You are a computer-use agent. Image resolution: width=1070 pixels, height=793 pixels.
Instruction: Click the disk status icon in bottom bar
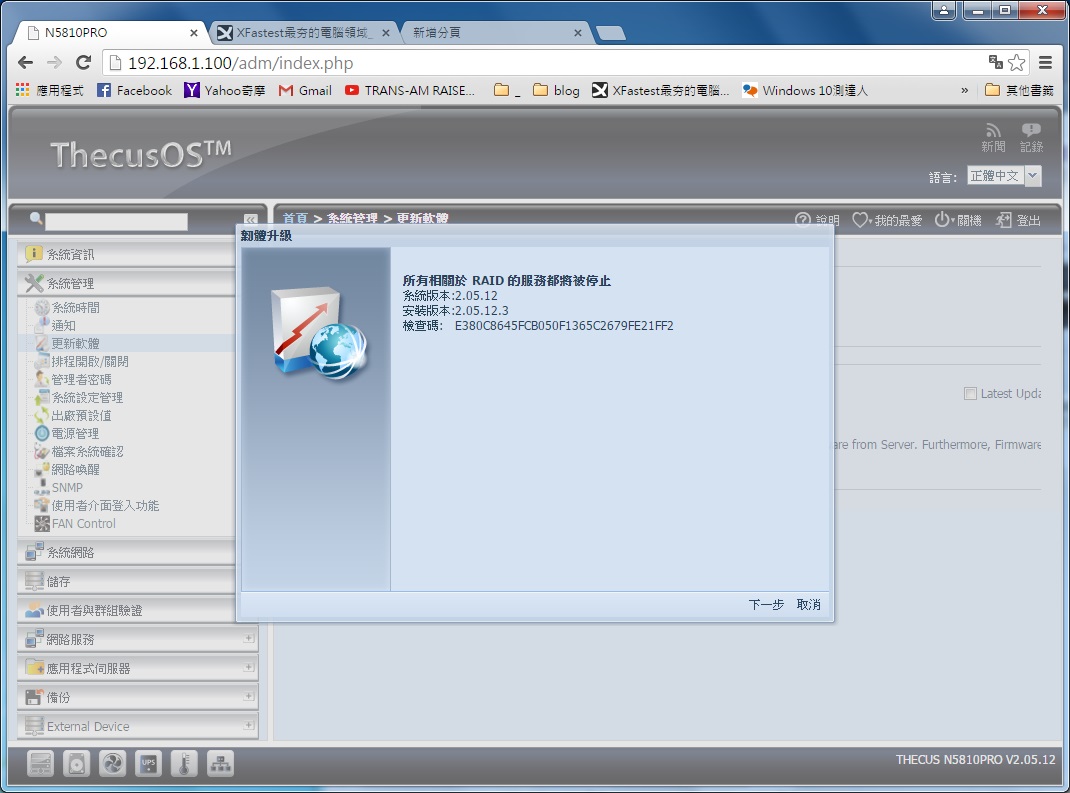point(76,764)
